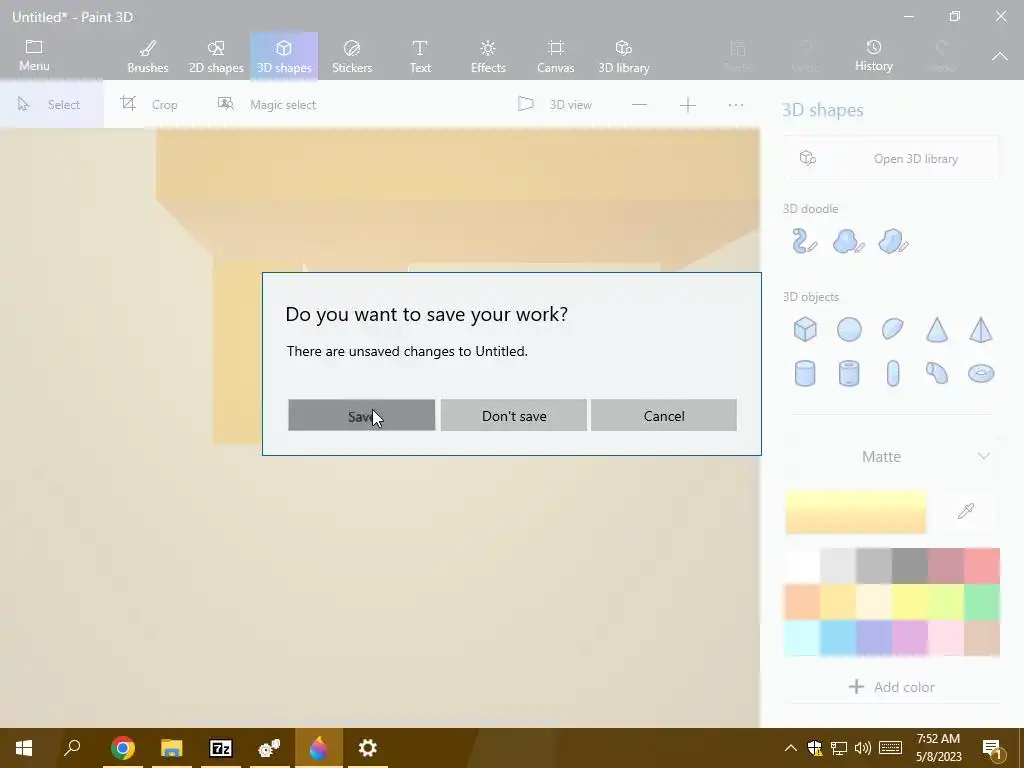The width and height of the screenshot is (1024, 768).
Task: Insert a 3D cylinder object
Action: coord(805,374)
